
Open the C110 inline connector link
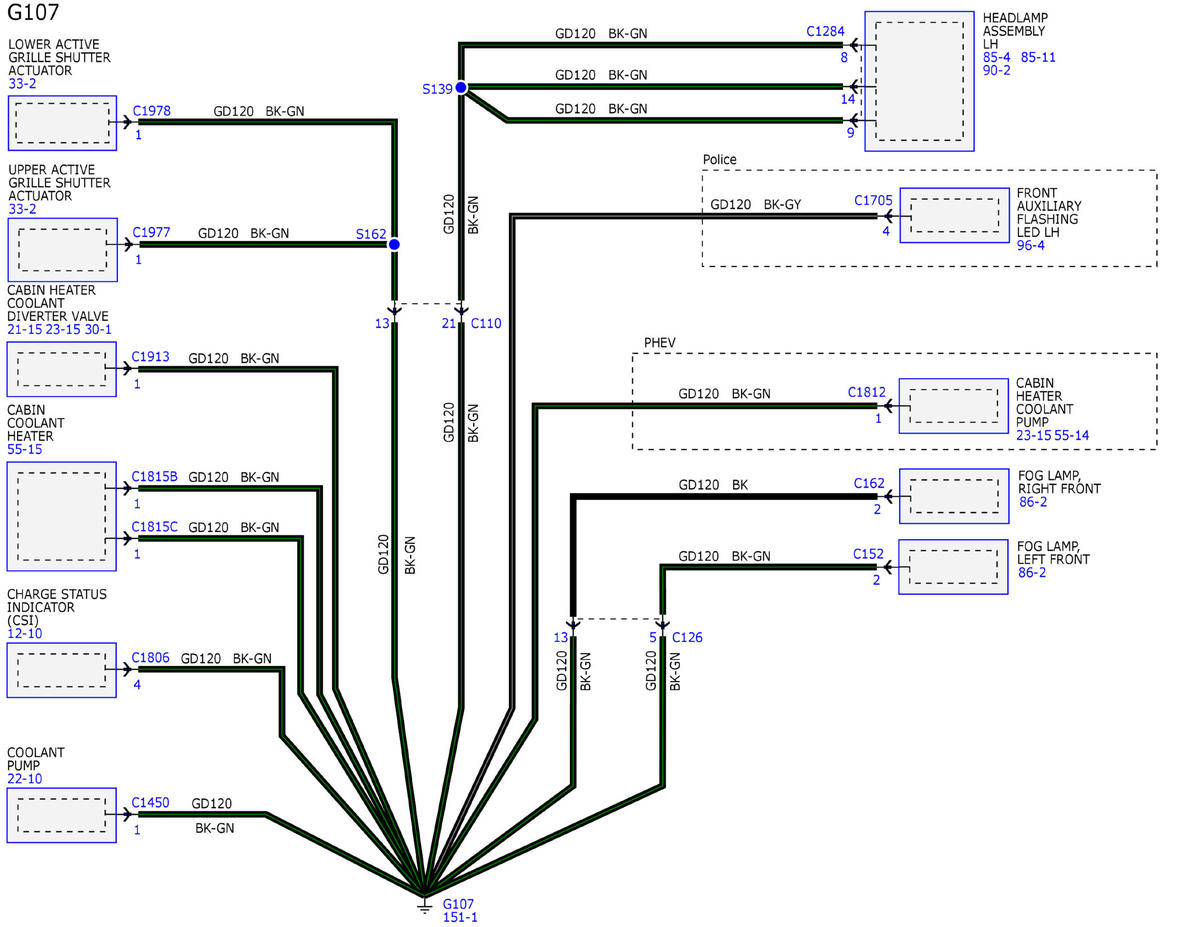coord(486,323)
